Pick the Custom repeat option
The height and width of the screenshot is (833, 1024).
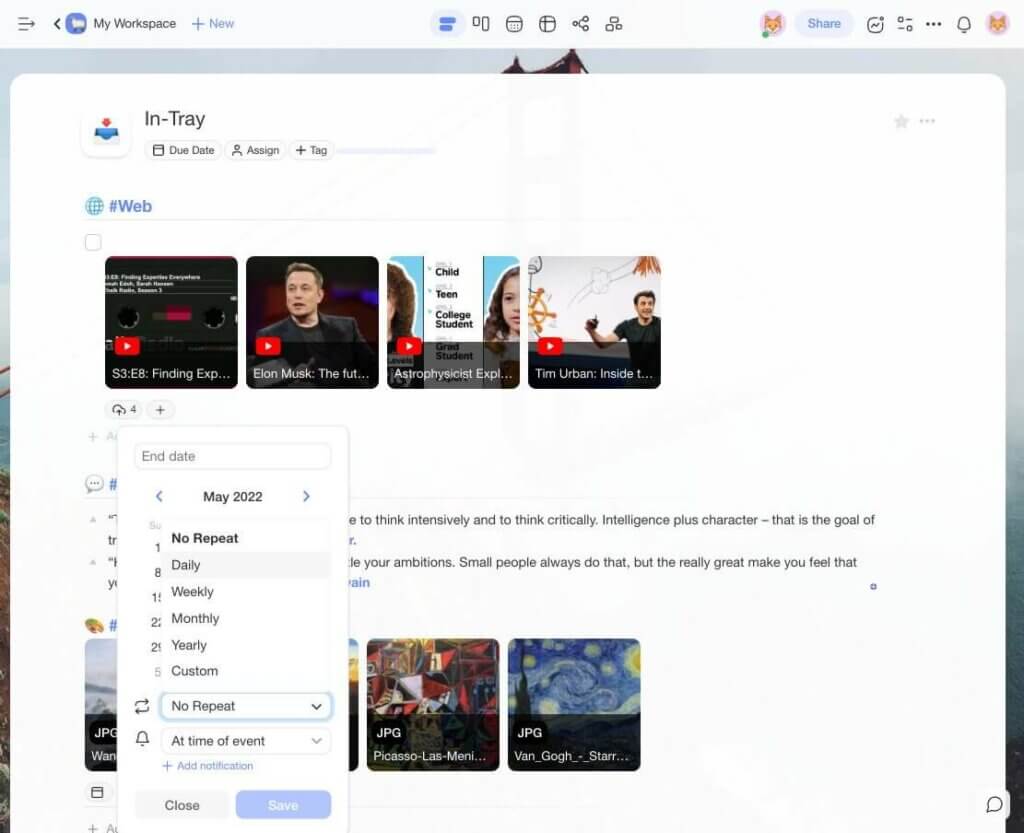tap(194, 671)
